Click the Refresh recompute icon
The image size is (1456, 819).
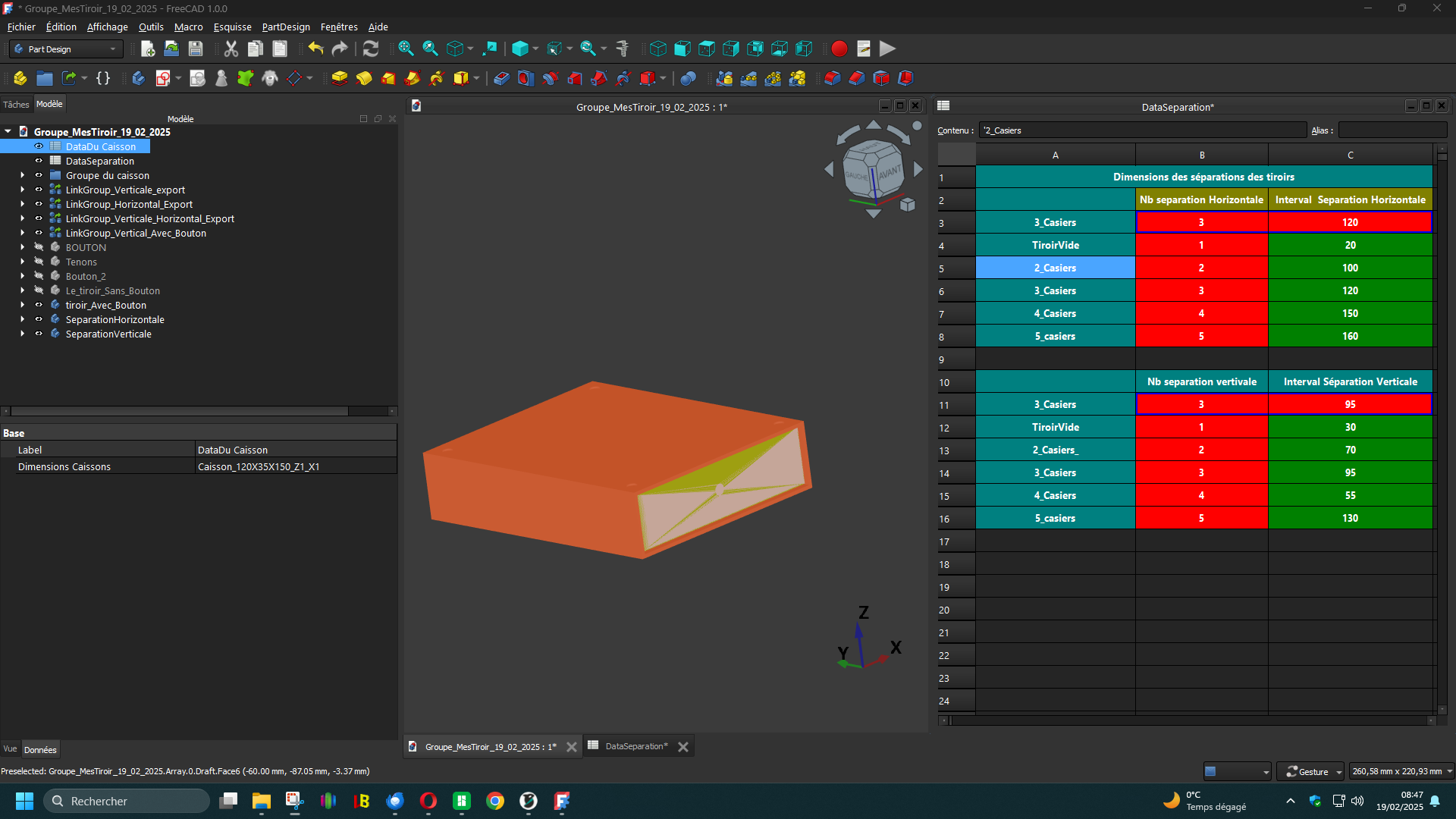[370, 49]
